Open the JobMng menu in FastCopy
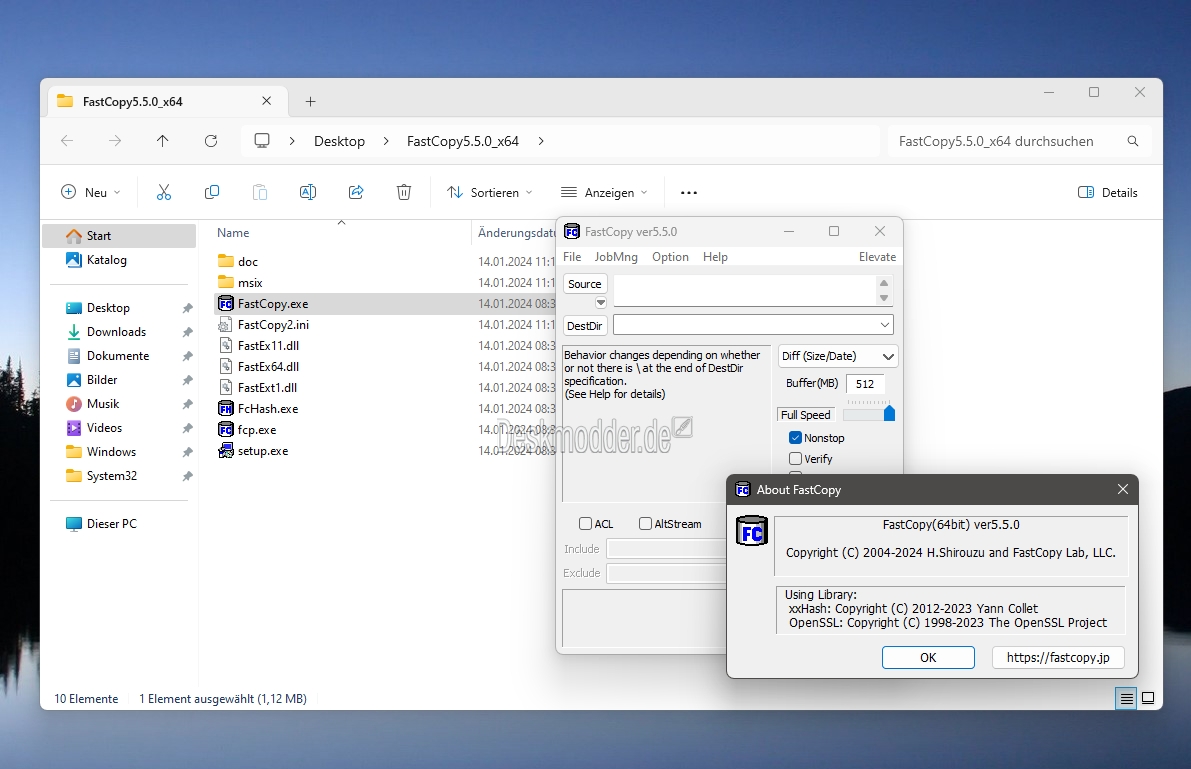 pyautogui.click(x=616, y=257)
